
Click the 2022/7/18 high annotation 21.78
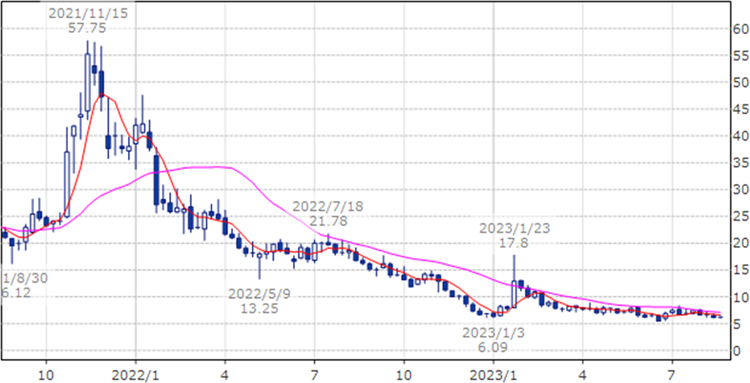[328, 222]
